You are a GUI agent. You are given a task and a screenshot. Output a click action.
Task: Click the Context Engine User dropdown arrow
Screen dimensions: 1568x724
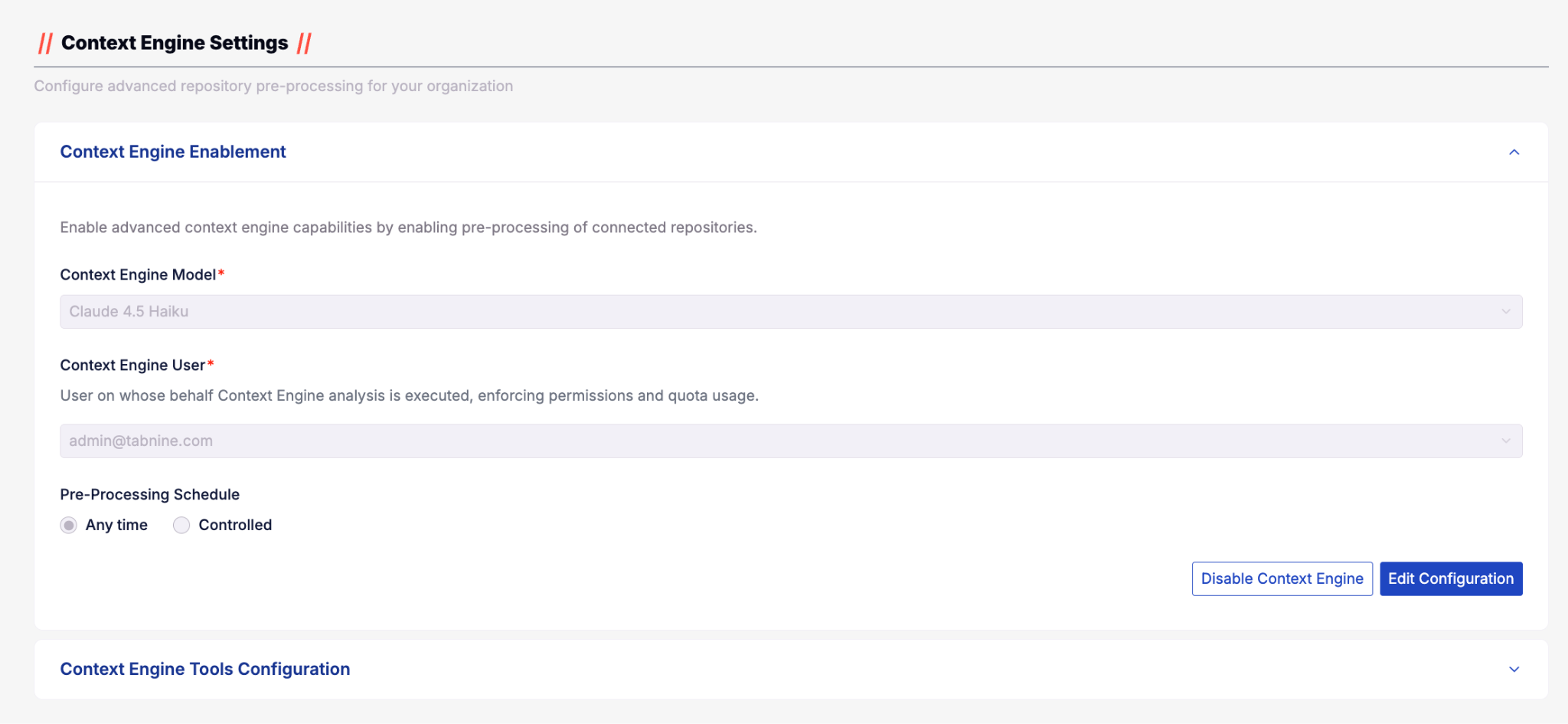[x=1505, y=441]
